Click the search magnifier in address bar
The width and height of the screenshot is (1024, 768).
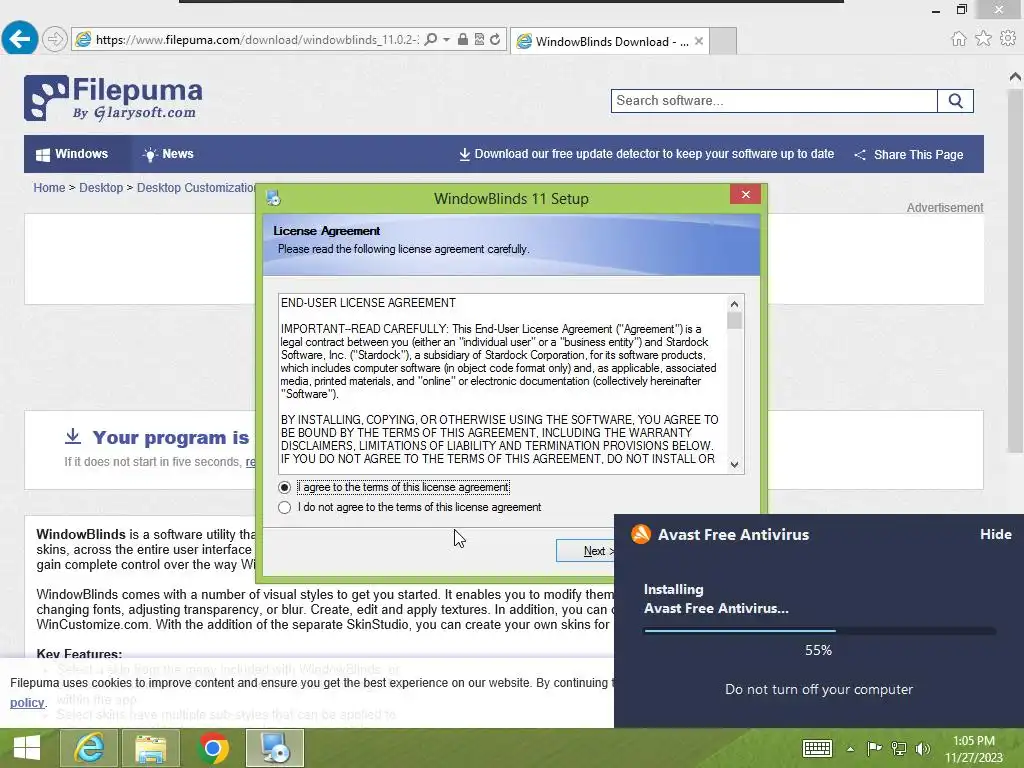pyautogui.click(x=430, y=39)
